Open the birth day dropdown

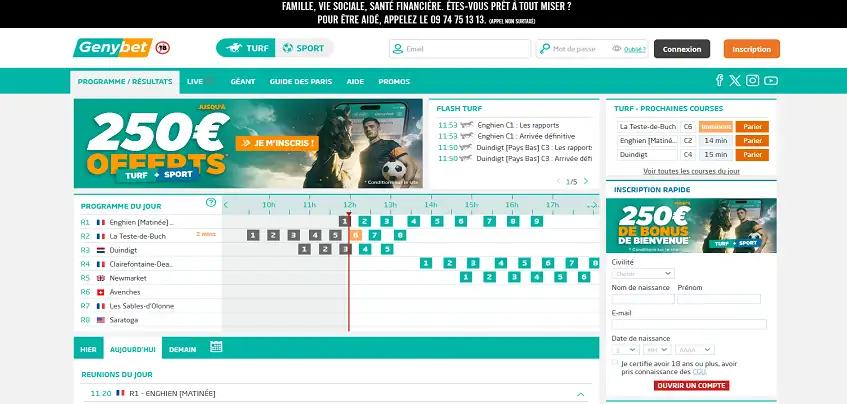tap(626, 350)
